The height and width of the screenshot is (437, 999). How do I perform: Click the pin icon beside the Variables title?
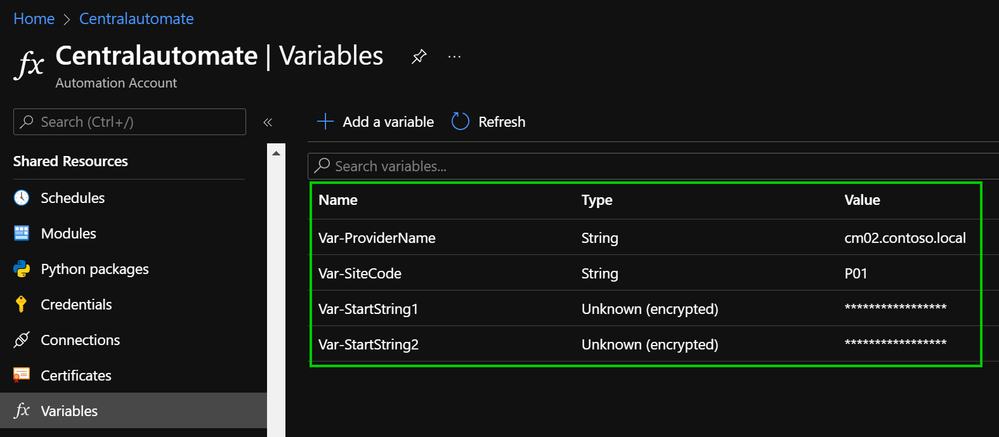419,58
